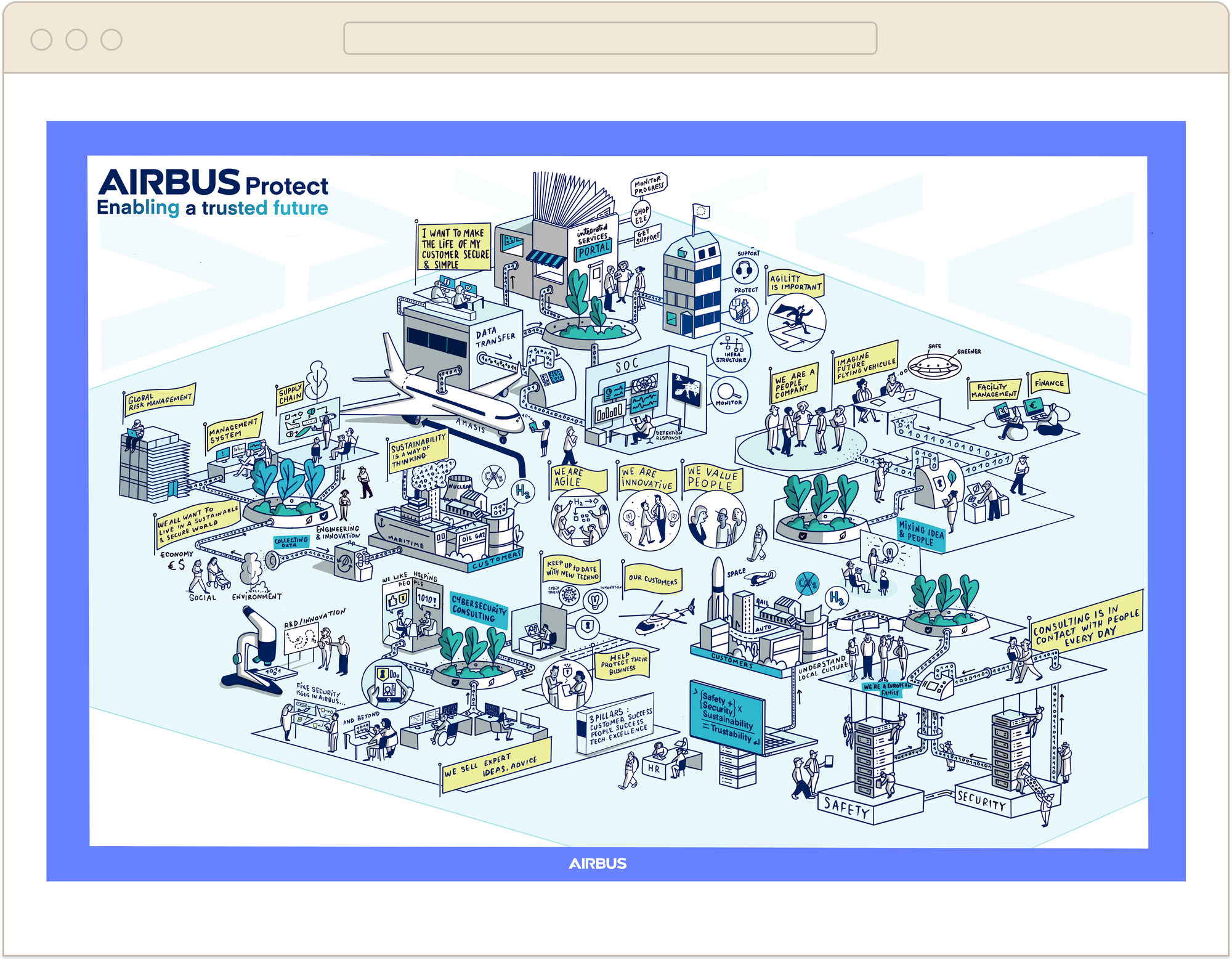
Task: Click the 'Finance' yellow sign
Action: 1049,383
